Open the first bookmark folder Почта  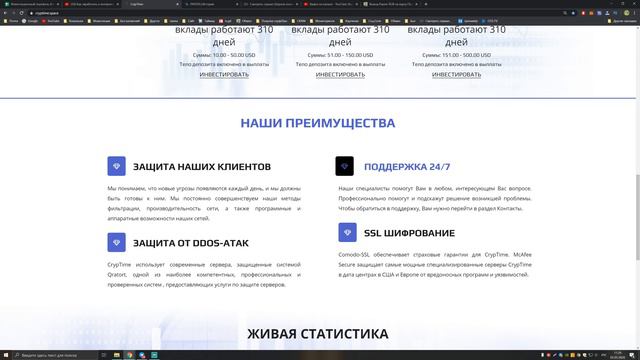[x=11, y=21]
